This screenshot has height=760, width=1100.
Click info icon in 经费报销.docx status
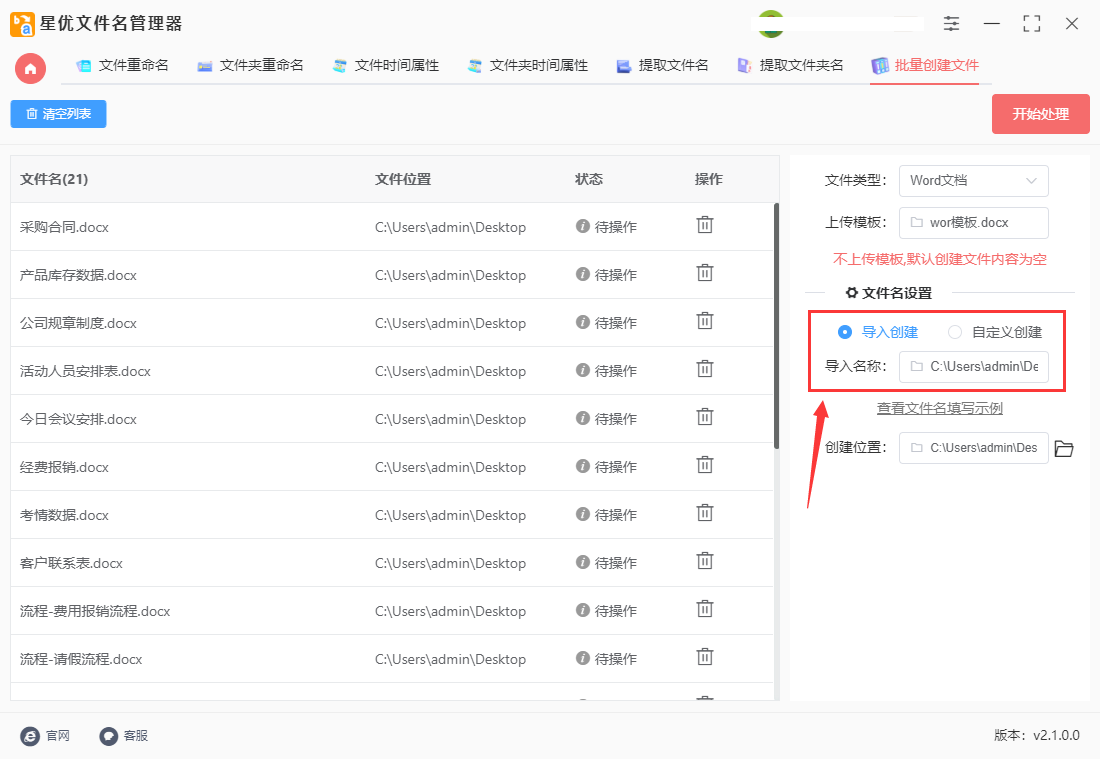point(582,466)
